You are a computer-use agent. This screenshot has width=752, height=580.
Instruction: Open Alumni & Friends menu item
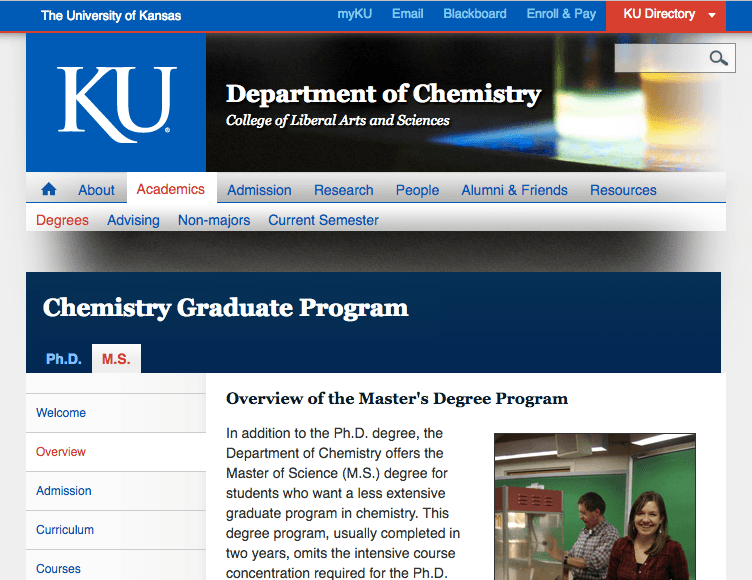514,190
